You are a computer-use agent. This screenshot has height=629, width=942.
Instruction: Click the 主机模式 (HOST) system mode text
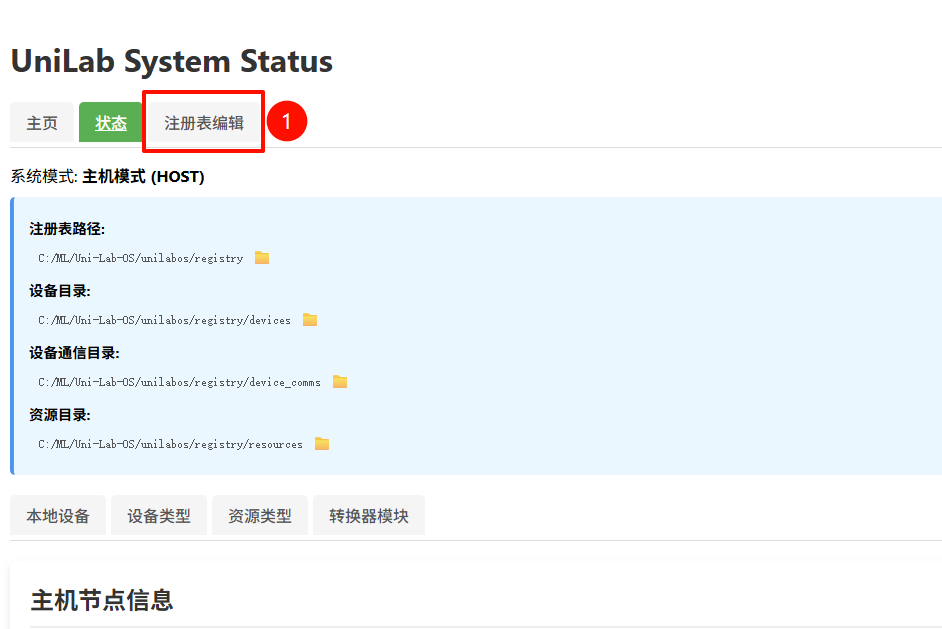(x=143, y=177)
